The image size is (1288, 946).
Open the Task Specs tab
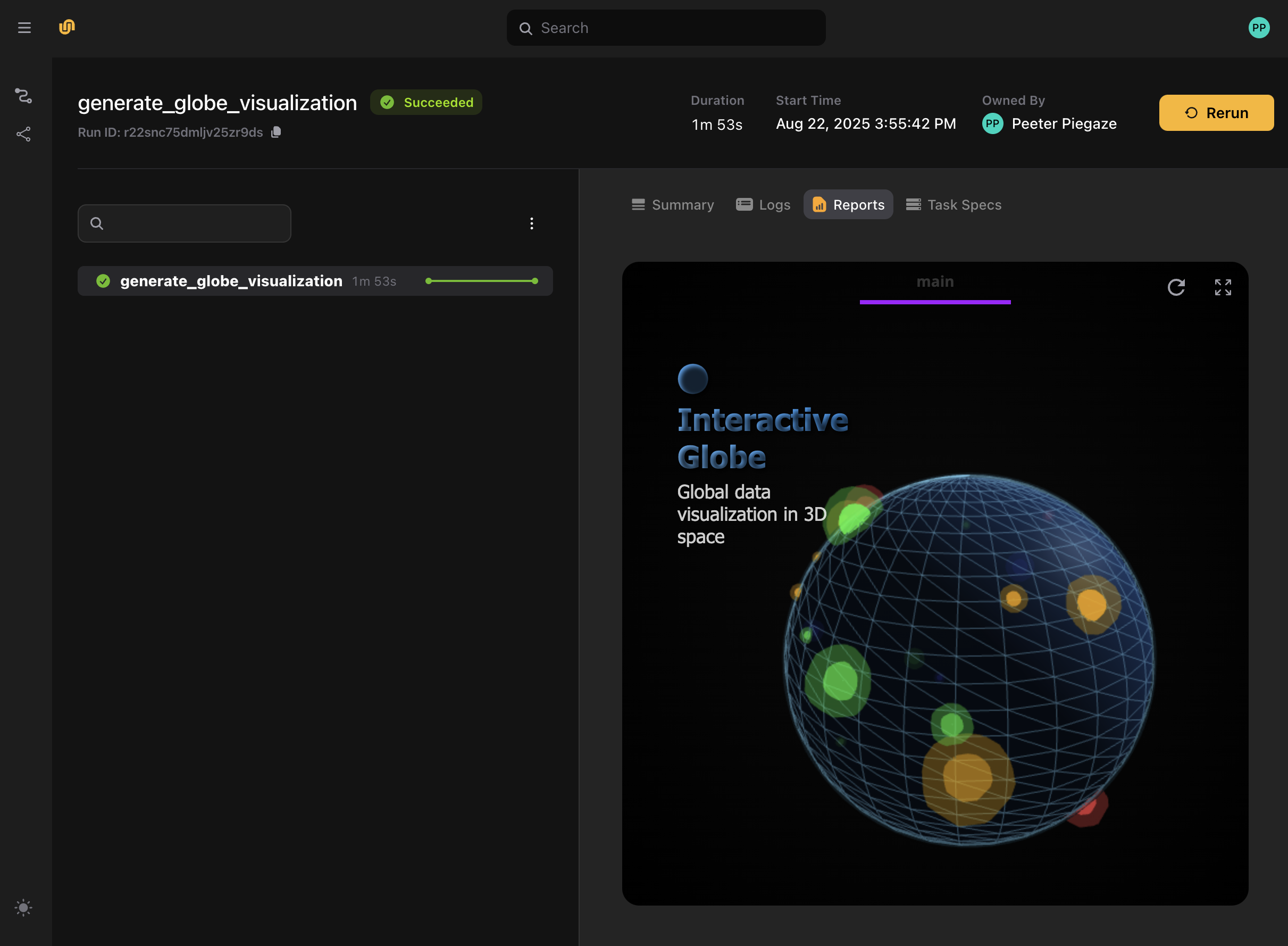pos(954,204)
